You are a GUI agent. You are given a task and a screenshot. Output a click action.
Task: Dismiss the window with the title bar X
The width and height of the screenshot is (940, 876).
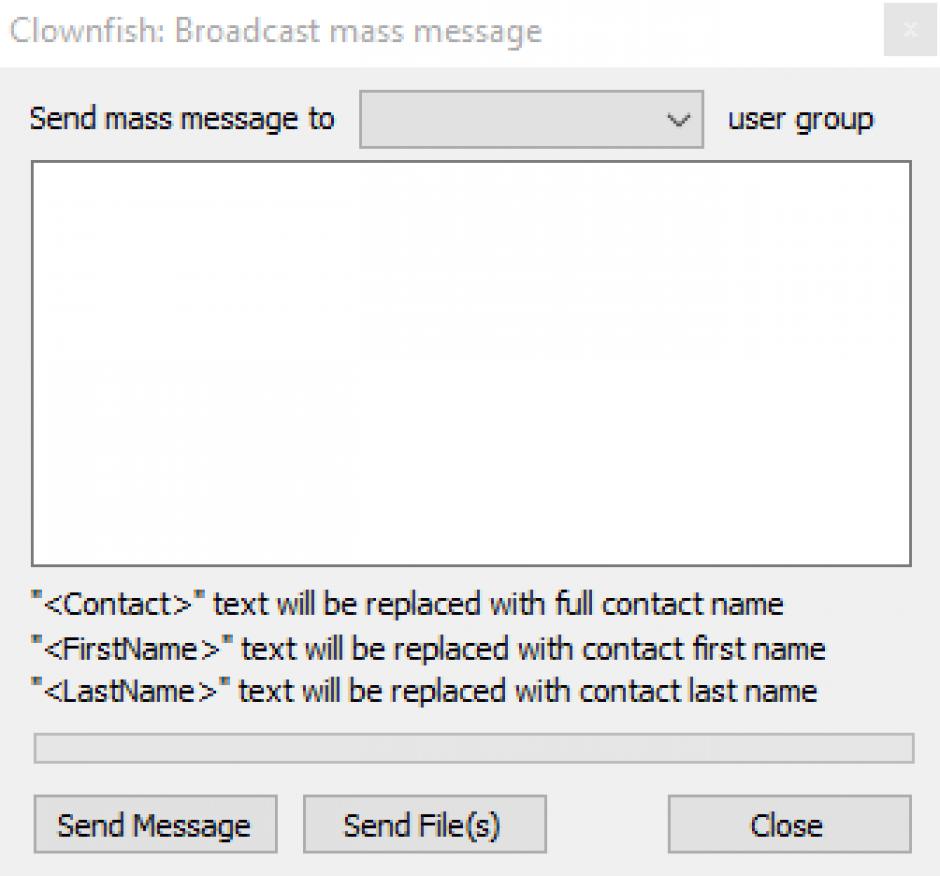click(x=910, y=31)
